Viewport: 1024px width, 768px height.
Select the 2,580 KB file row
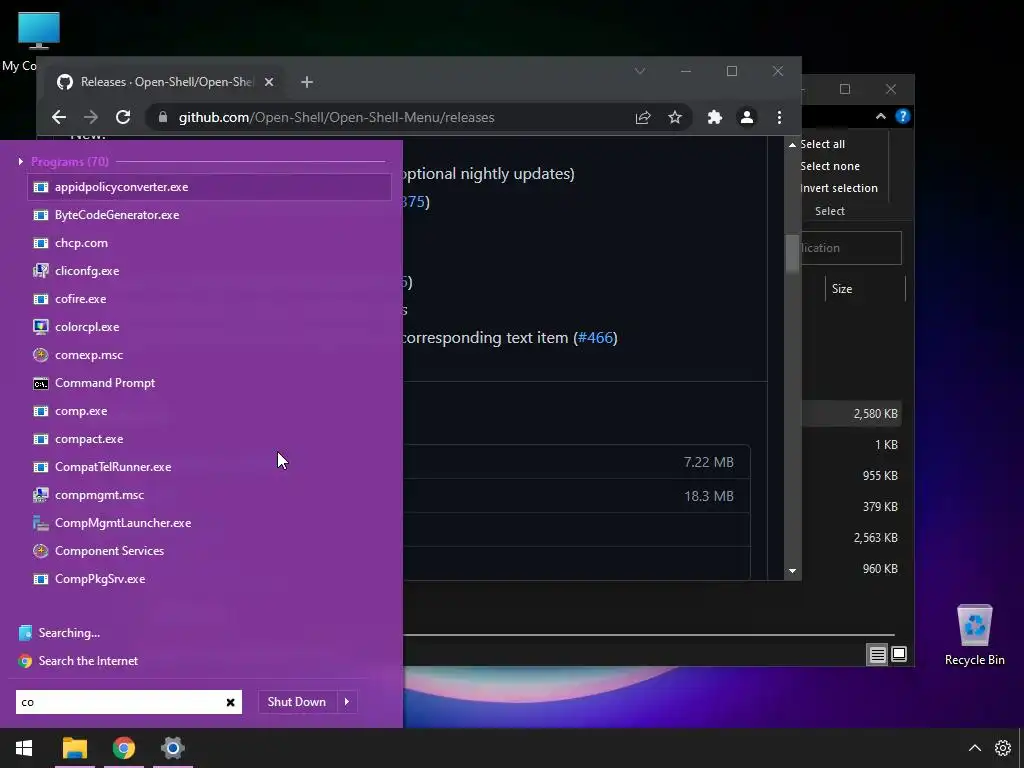click(x=852, y=414)
